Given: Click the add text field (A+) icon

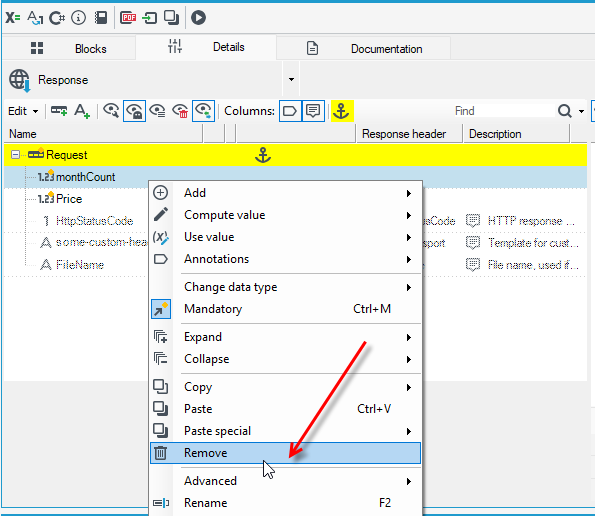Looking at the screenshot, I should coord(82,111).
